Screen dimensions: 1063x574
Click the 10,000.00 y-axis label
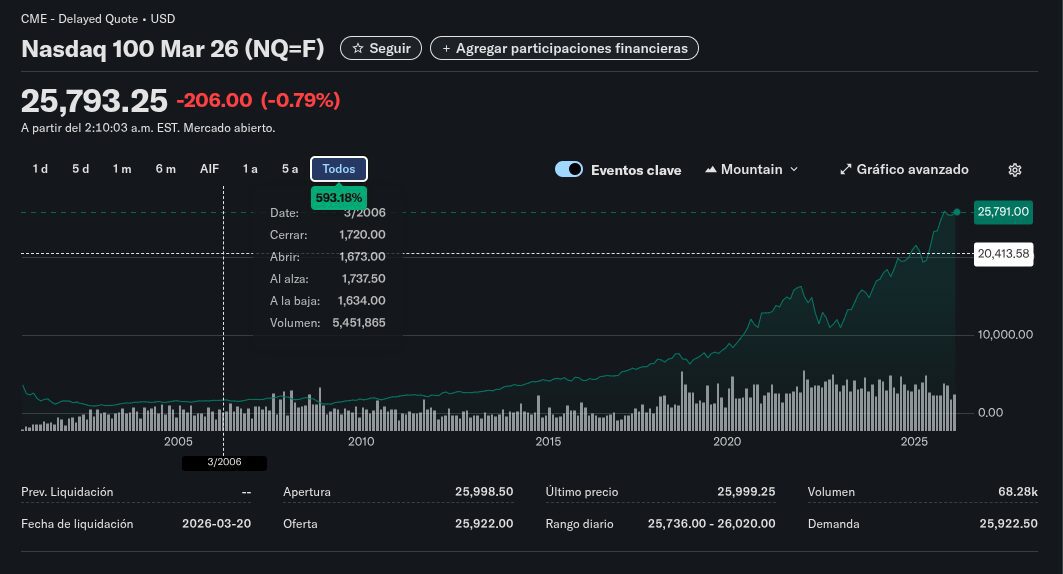tap(1005, 335)
